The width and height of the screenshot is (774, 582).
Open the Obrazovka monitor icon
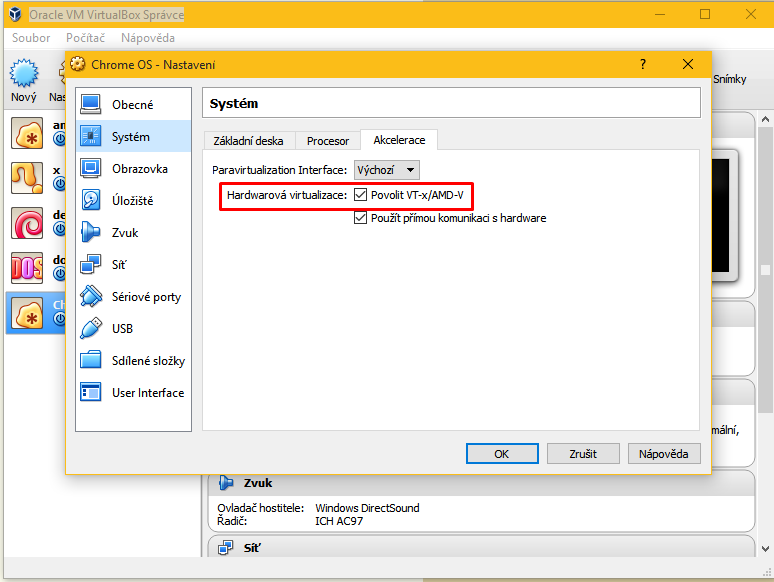91,168
